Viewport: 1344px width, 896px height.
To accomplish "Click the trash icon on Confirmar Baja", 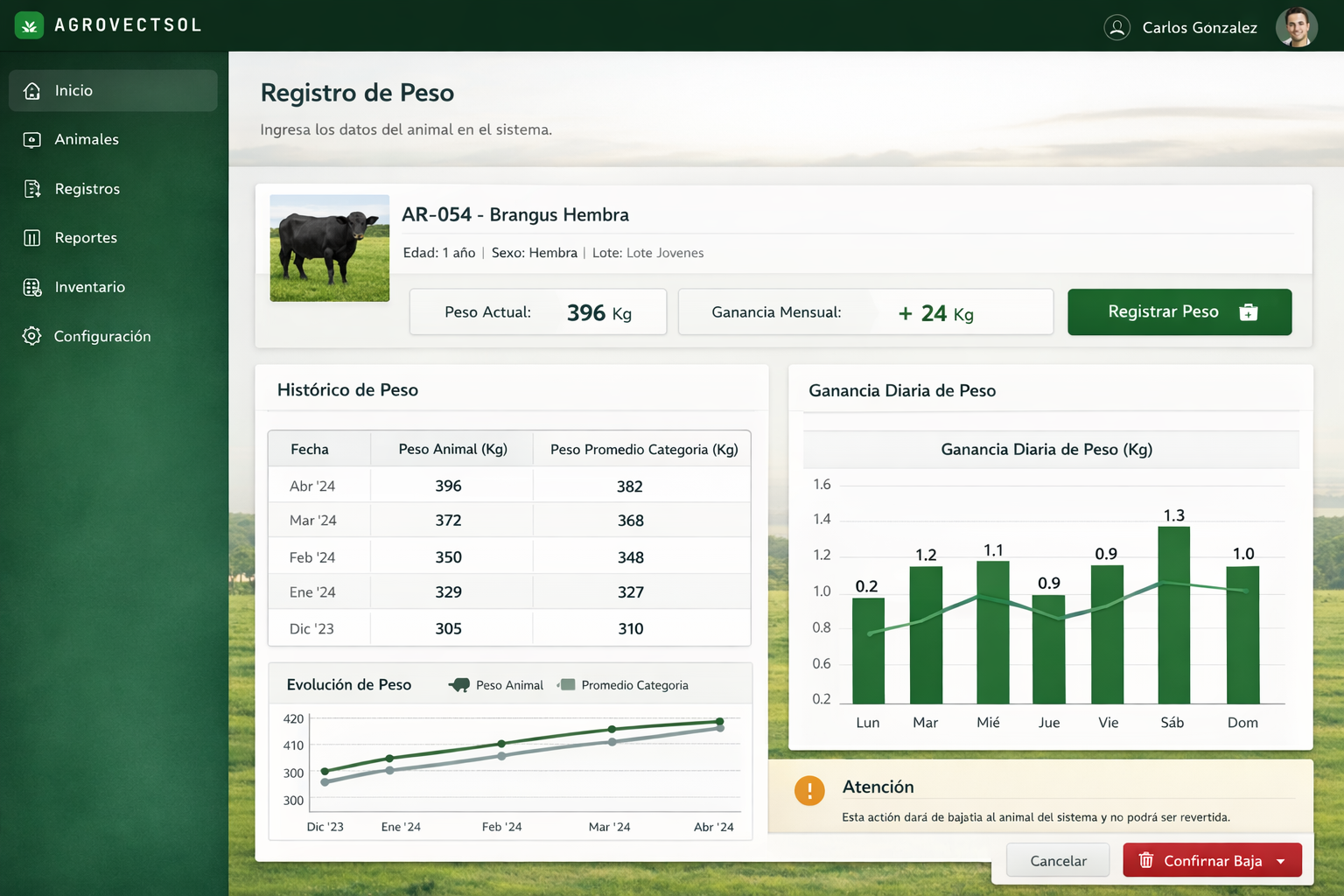I will pyautogui.click(x=1146, y=861).
